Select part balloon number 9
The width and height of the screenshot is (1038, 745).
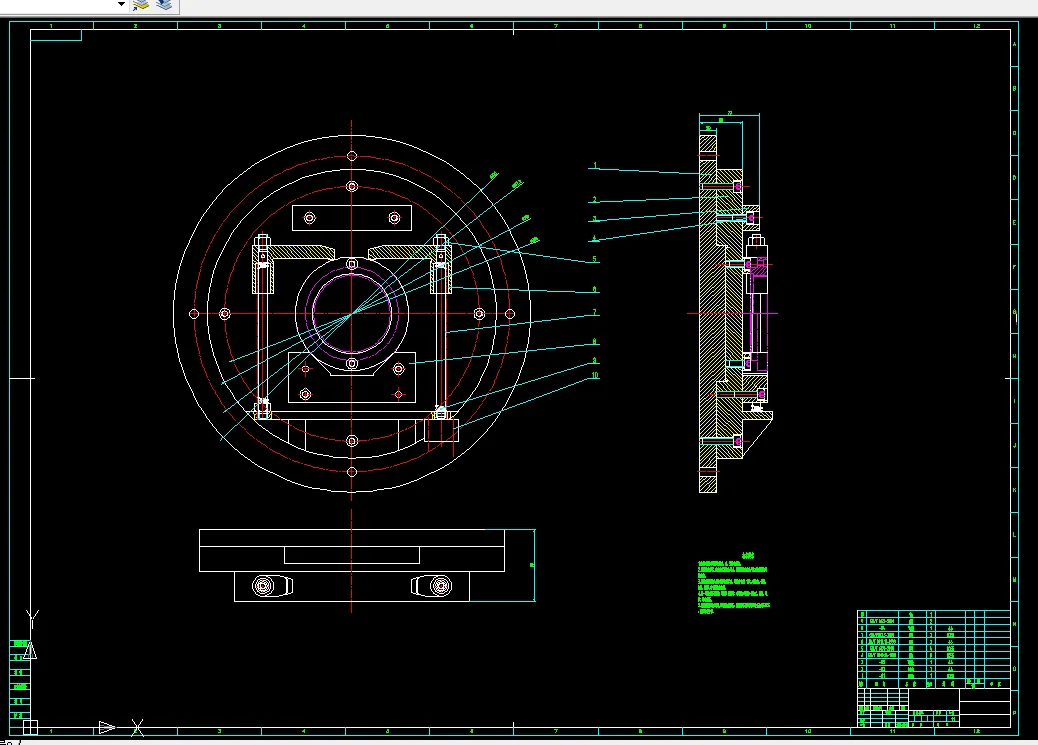click(595, 360)
